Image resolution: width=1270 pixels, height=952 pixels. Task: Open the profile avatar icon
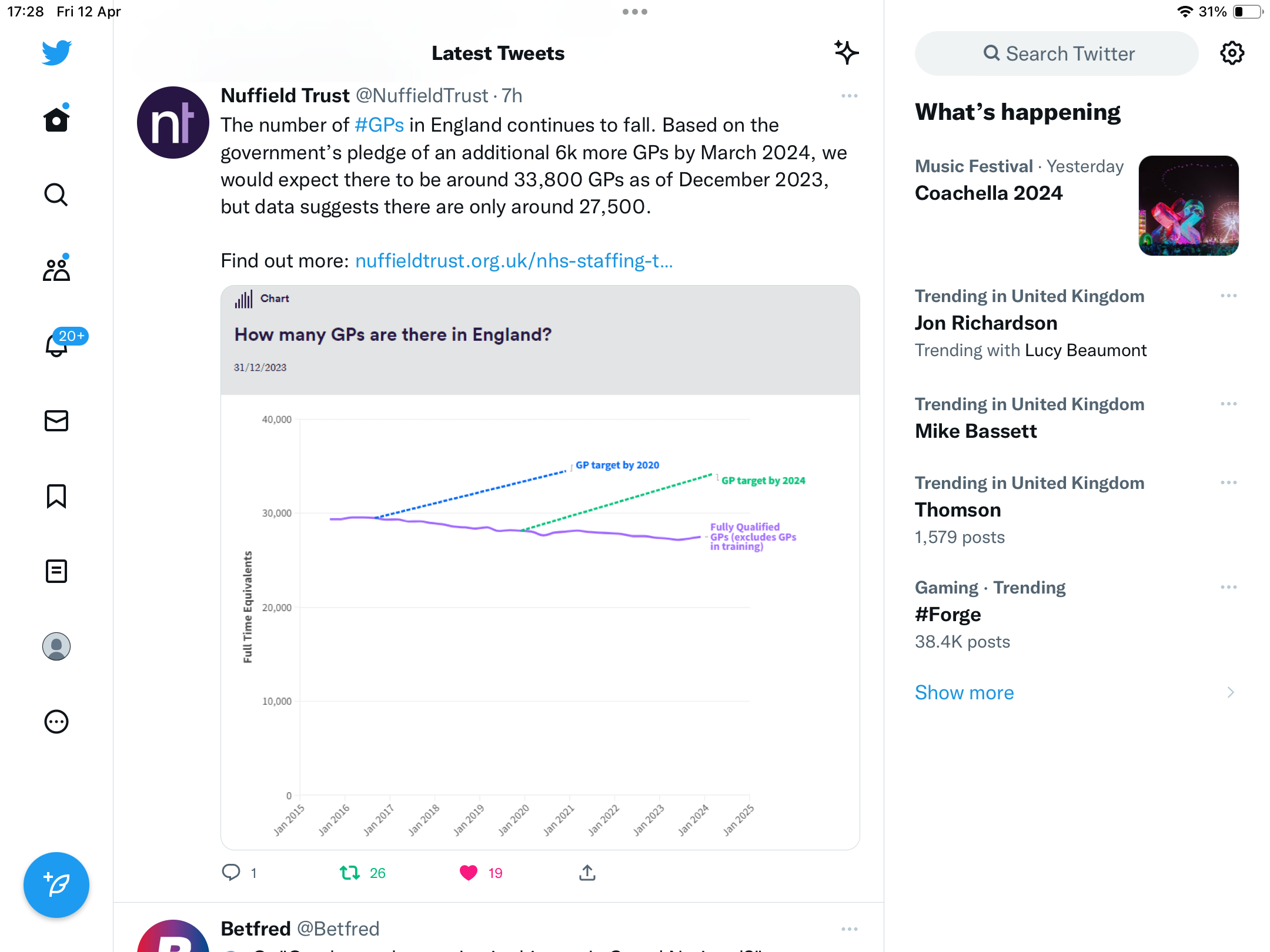(56, 646)
